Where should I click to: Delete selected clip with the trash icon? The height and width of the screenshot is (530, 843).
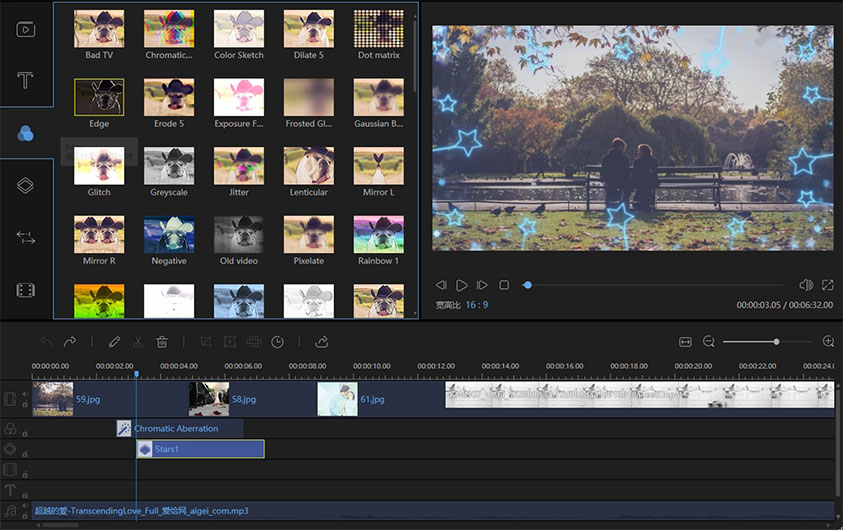(162, 342)
